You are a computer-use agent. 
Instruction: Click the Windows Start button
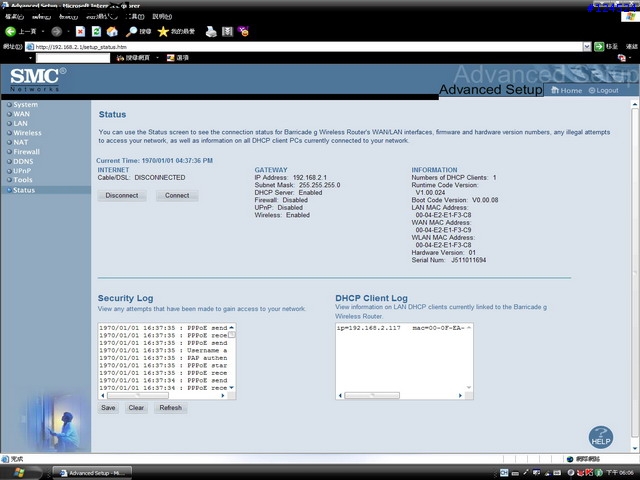tap(19, 473)
